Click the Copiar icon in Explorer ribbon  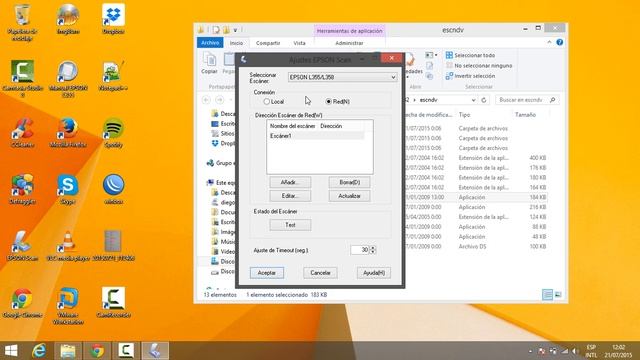click(209, 63)
